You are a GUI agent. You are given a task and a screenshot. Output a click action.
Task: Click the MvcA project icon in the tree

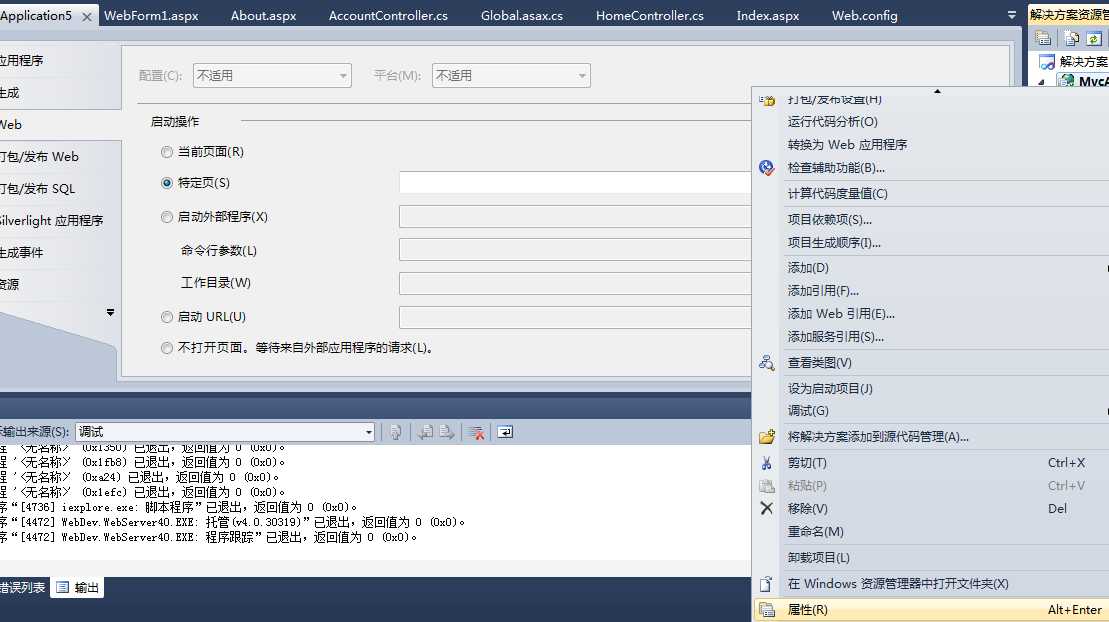(1065, 81)
